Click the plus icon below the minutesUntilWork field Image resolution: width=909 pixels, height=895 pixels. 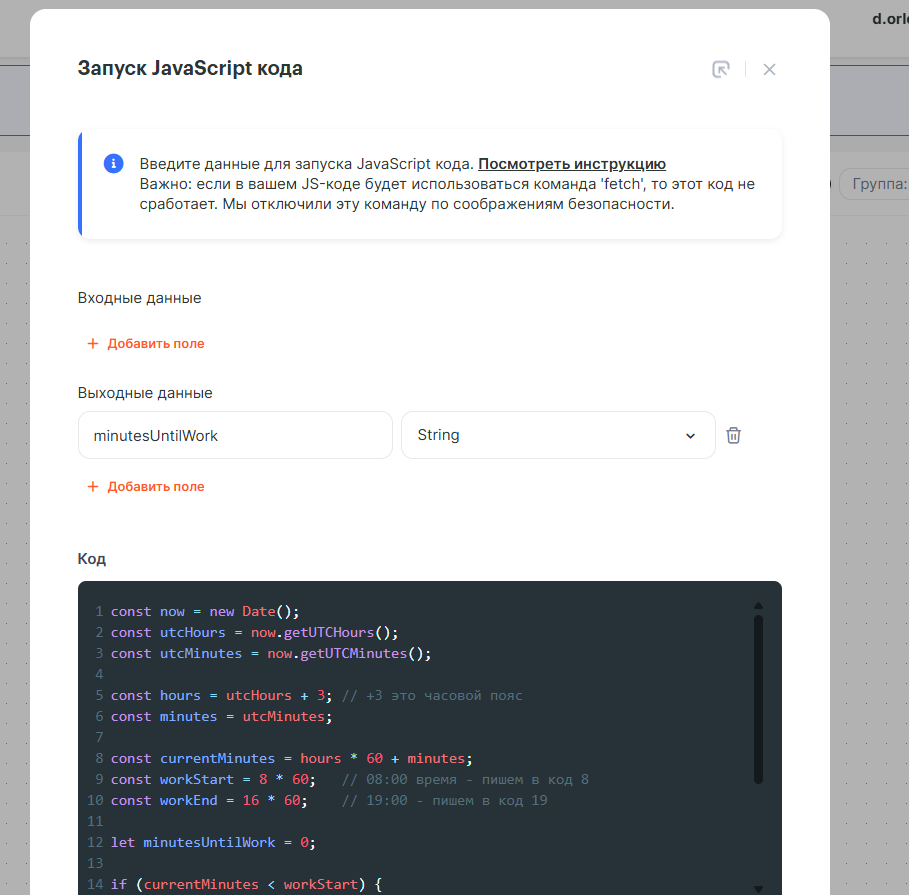pyautogui.click(x=93, y=486)
